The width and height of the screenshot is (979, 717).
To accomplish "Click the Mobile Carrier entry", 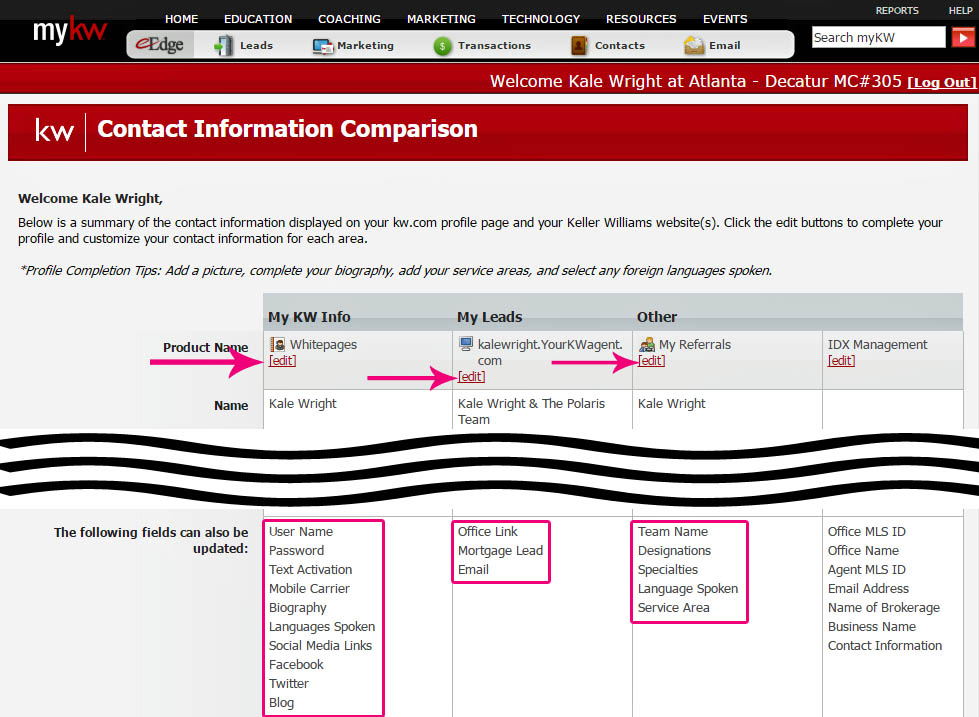I will [309, 588].
